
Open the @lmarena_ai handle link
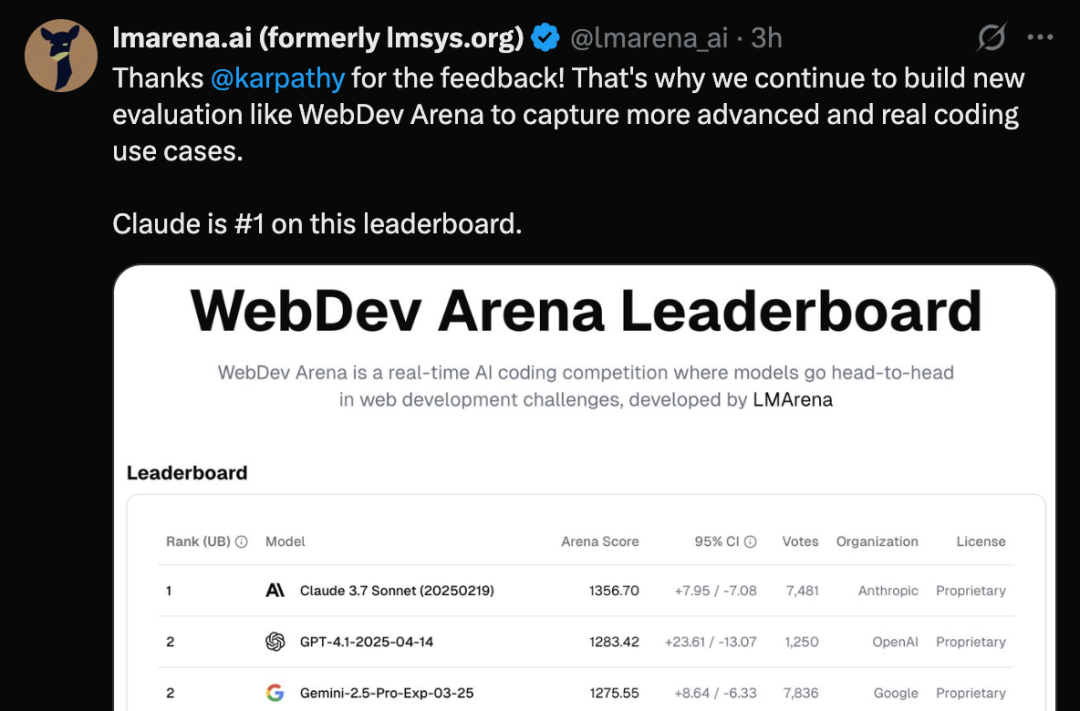[649, 38]
